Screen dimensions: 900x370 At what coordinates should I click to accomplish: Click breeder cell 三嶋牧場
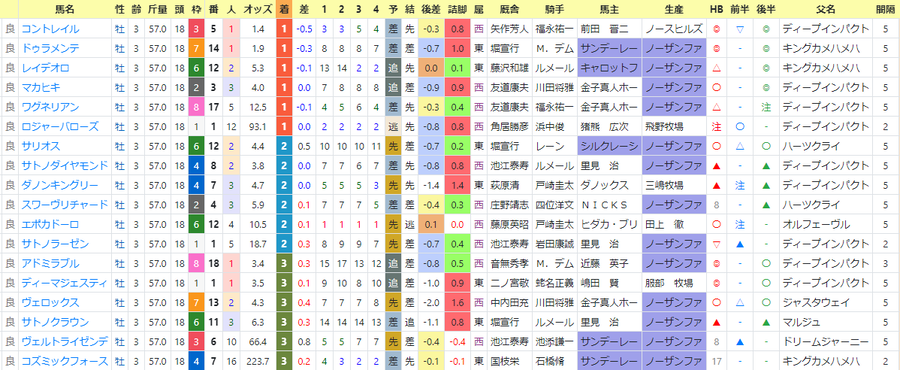664,185
